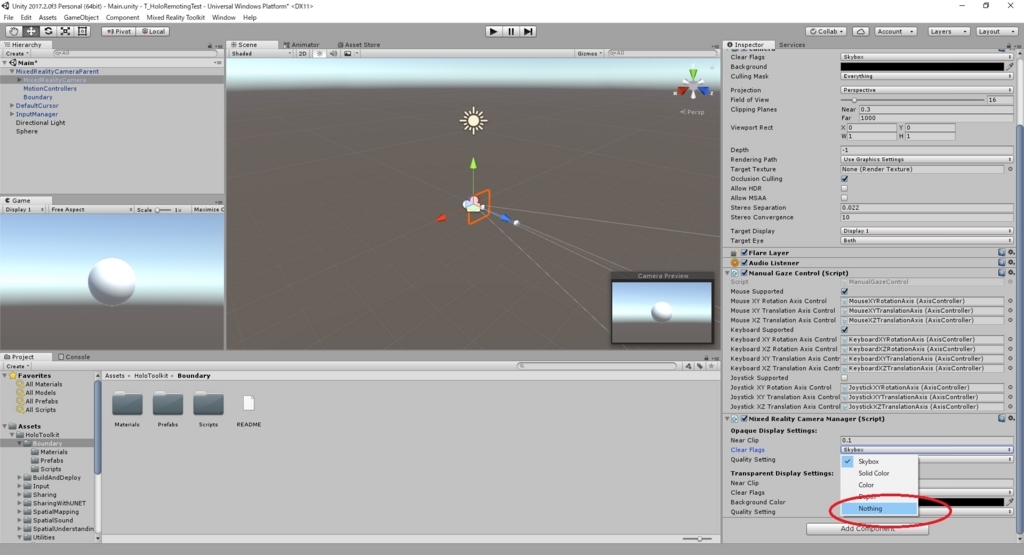Toggle scene effects image icon
The image size is (1024, 555).
(x=348, y=54)
